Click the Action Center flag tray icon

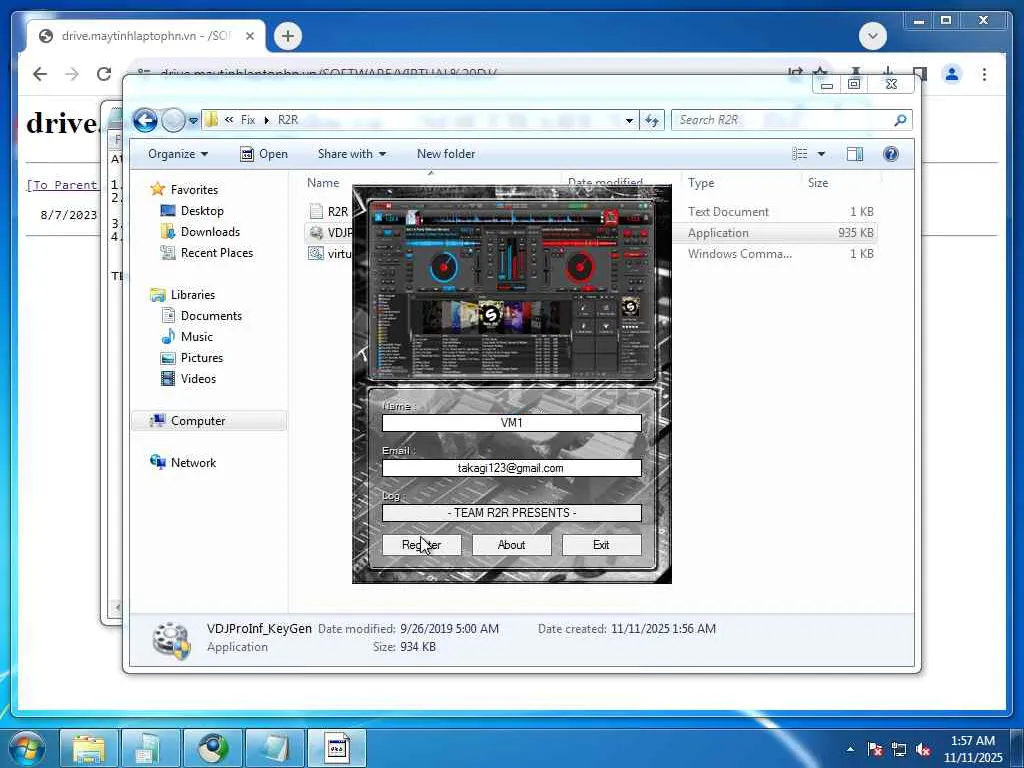[x=874, y=749]
